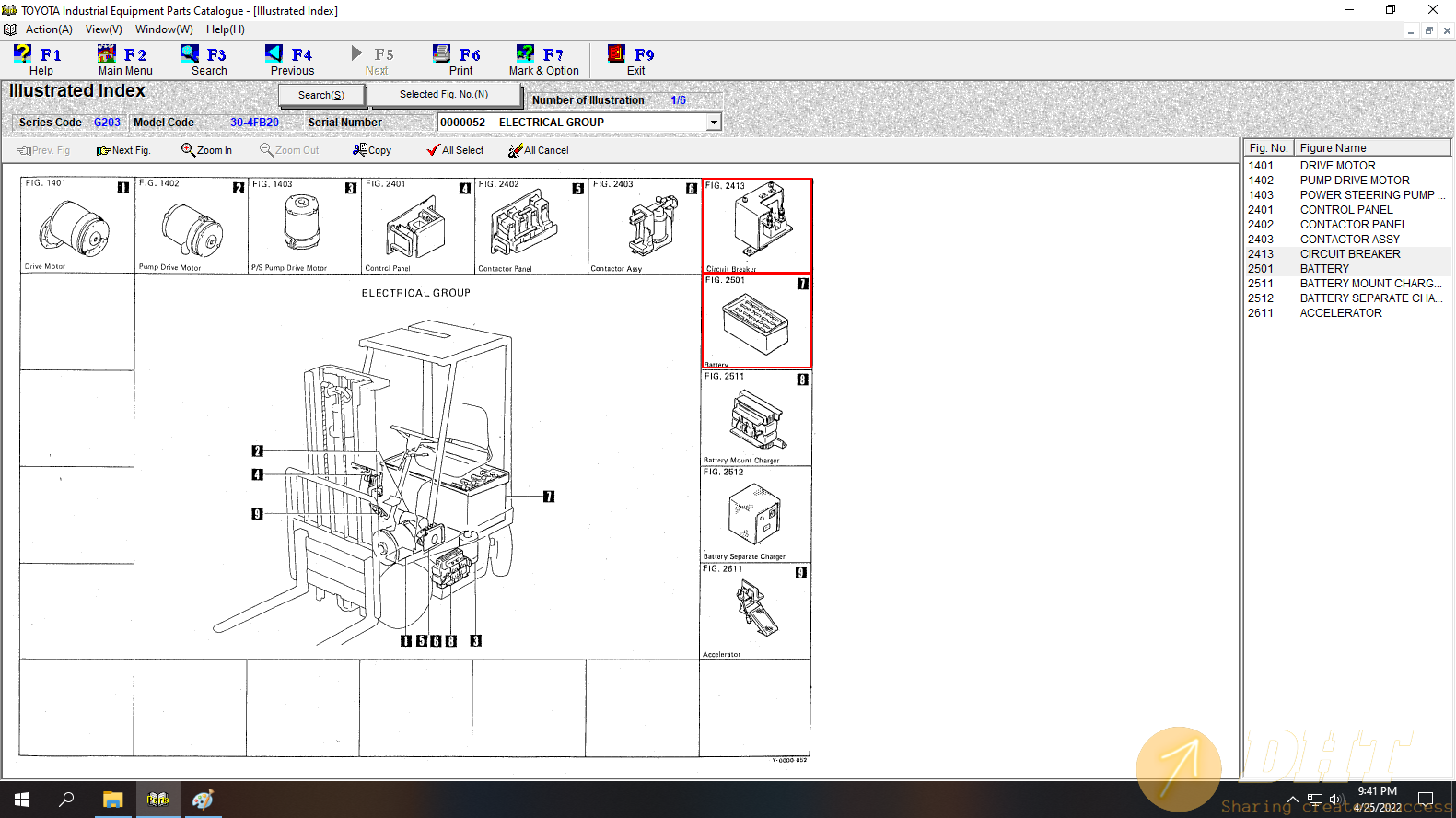Open Window(W) menu
The height and width of the screenshot is (818, 1456).
(x=164, y=29)
